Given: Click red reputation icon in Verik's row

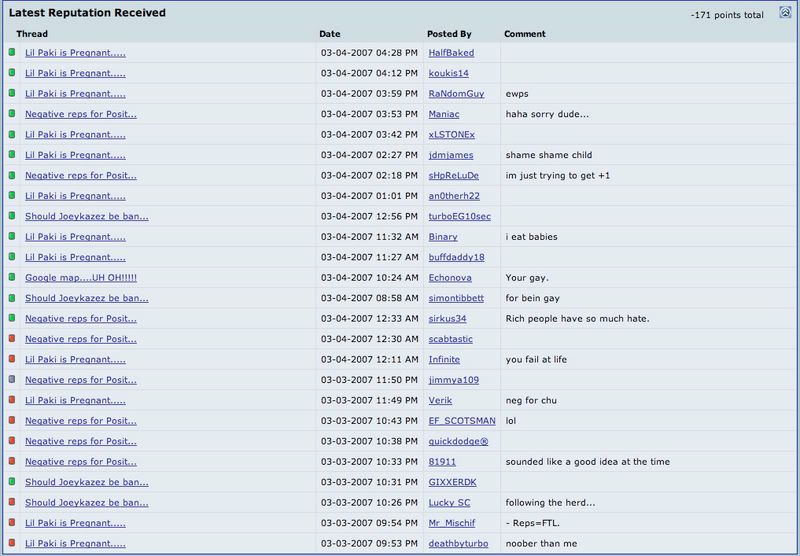Looking at the screenshot, I should pyautogui.click(x=12, y=400).
